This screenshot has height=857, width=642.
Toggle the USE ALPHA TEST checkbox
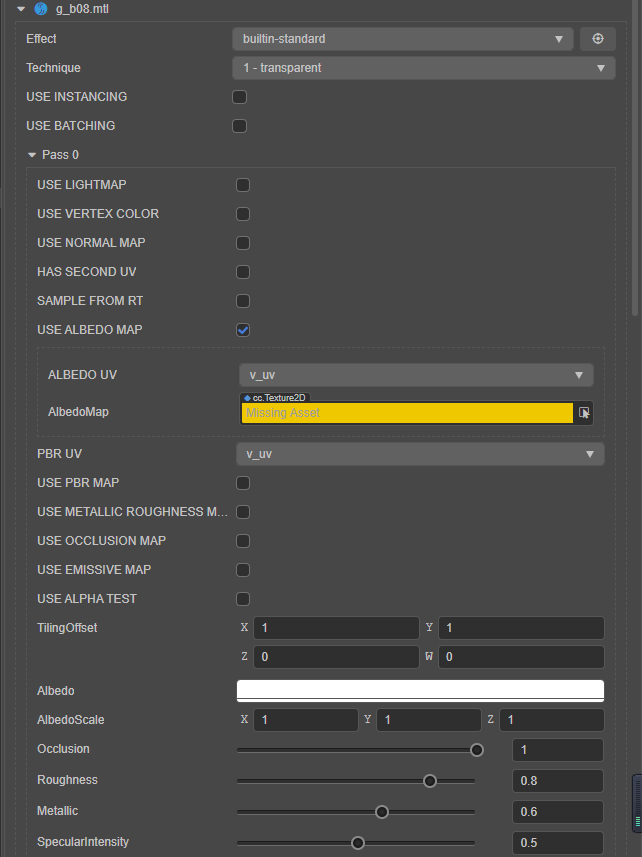coord(243,599)
